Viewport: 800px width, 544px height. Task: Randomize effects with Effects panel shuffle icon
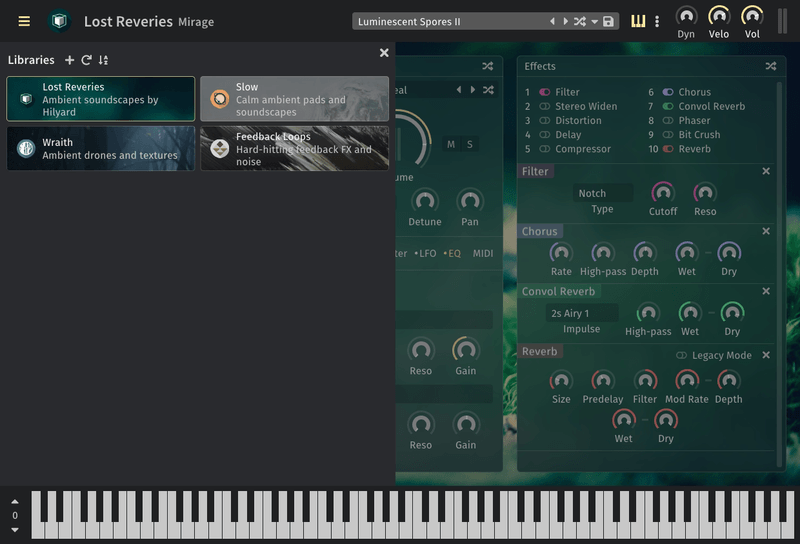770,66
